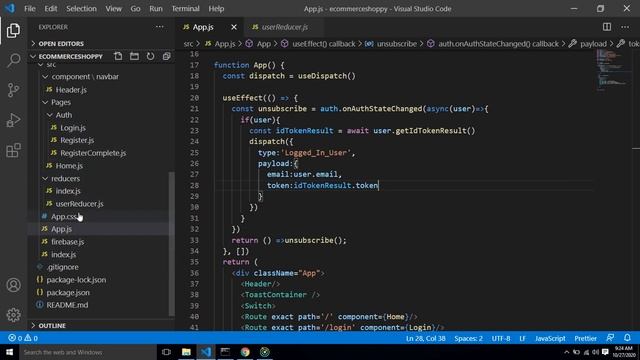Click Prettier in the status bar
Viewport: 640px width, 360px height.
click(585, 338)
